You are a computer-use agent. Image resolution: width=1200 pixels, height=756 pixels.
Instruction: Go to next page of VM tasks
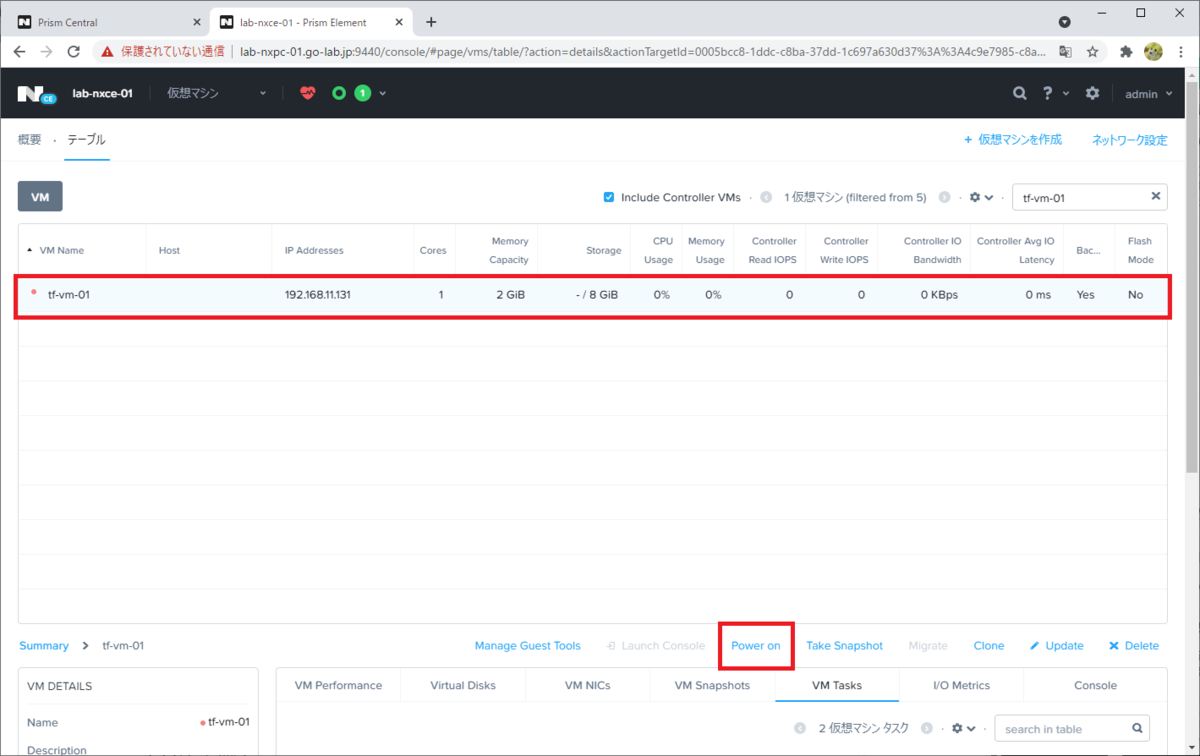927,729
